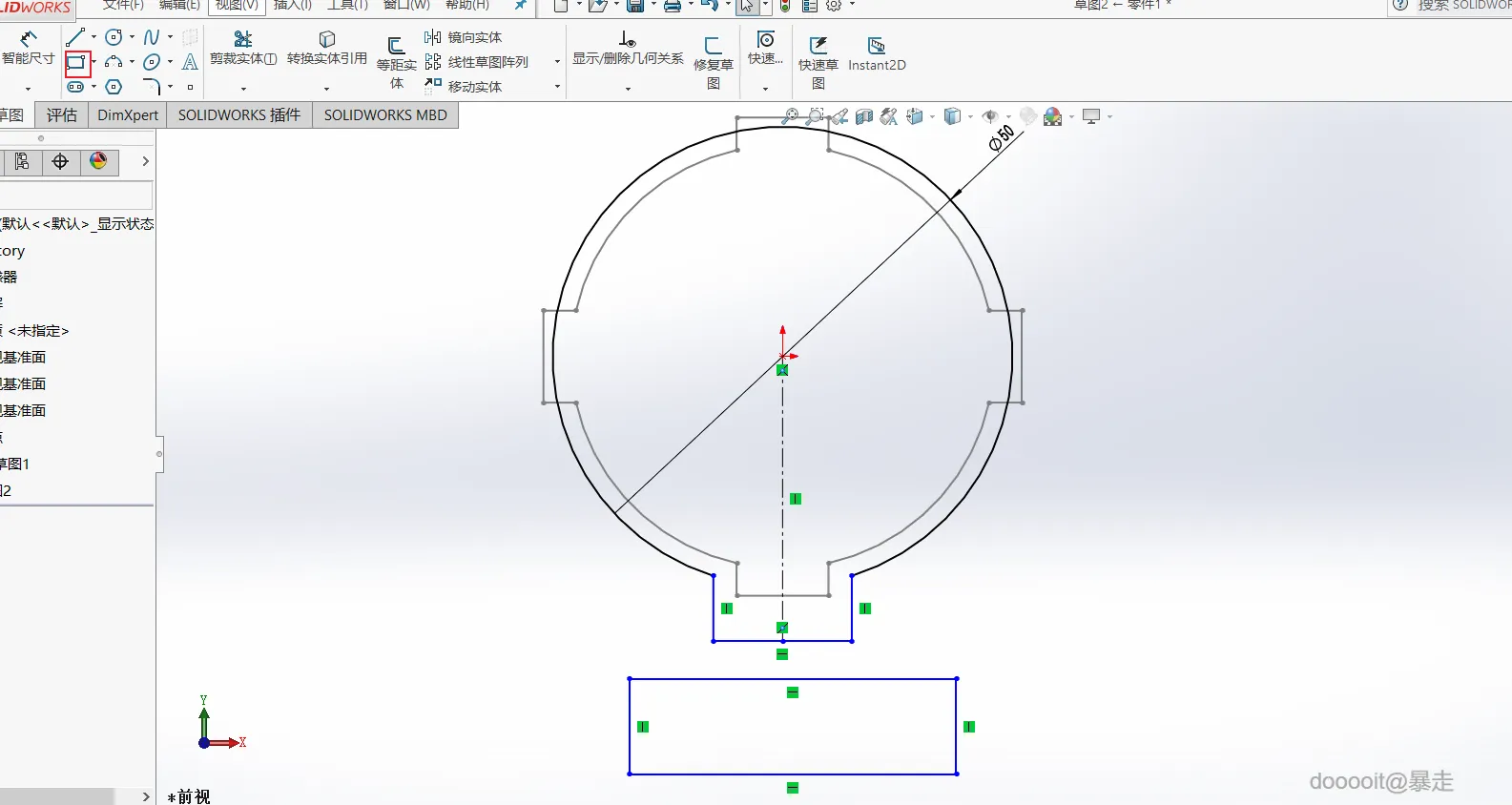Open the Circle tool dropdown arrow
The height and width of the screenshot is (805, 1512).
pos(132,37)
